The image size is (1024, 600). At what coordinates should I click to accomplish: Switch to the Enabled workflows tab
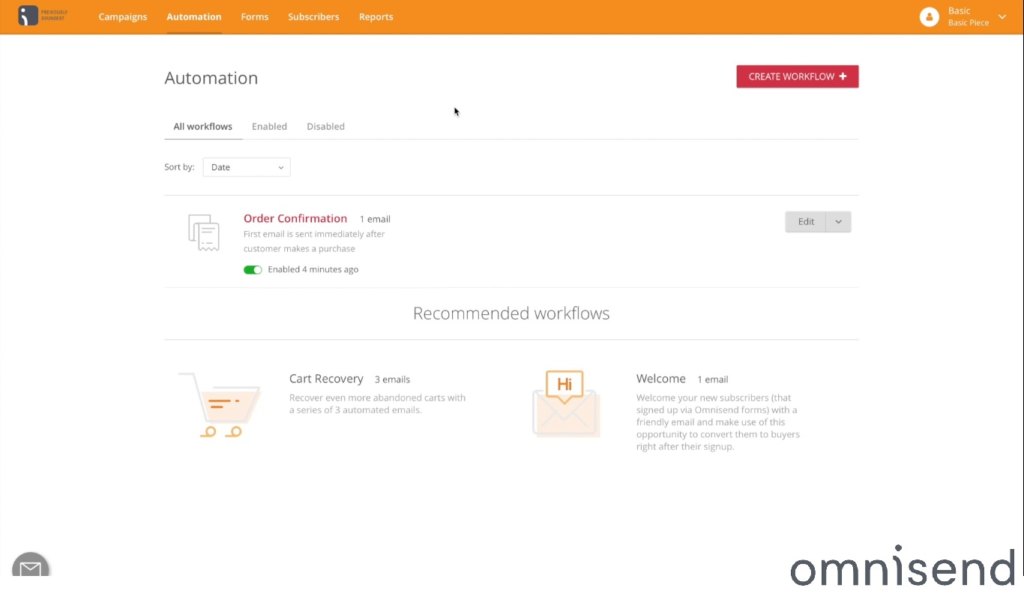point(269,126)
